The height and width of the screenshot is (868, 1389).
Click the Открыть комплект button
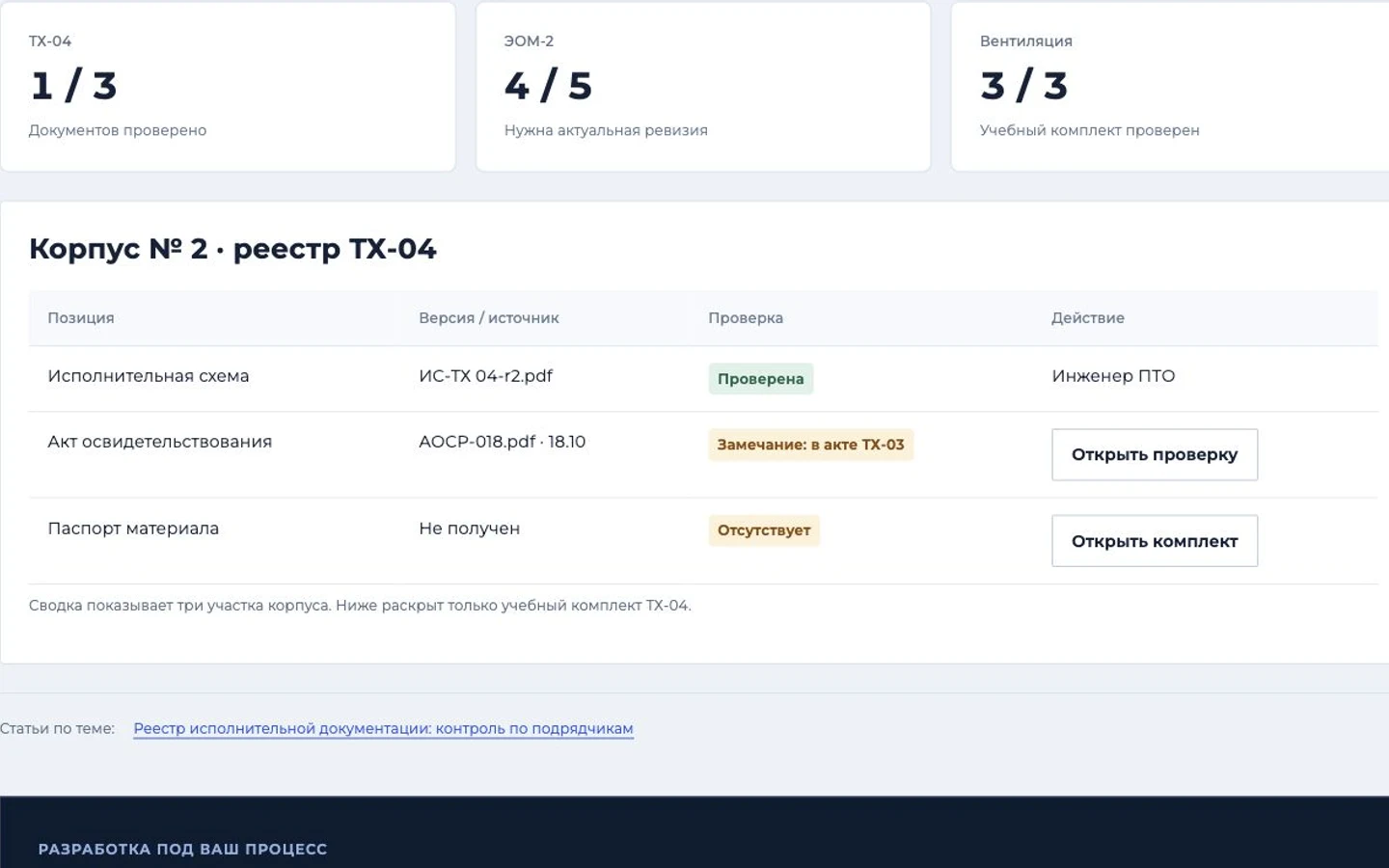tap(1155, 541)
